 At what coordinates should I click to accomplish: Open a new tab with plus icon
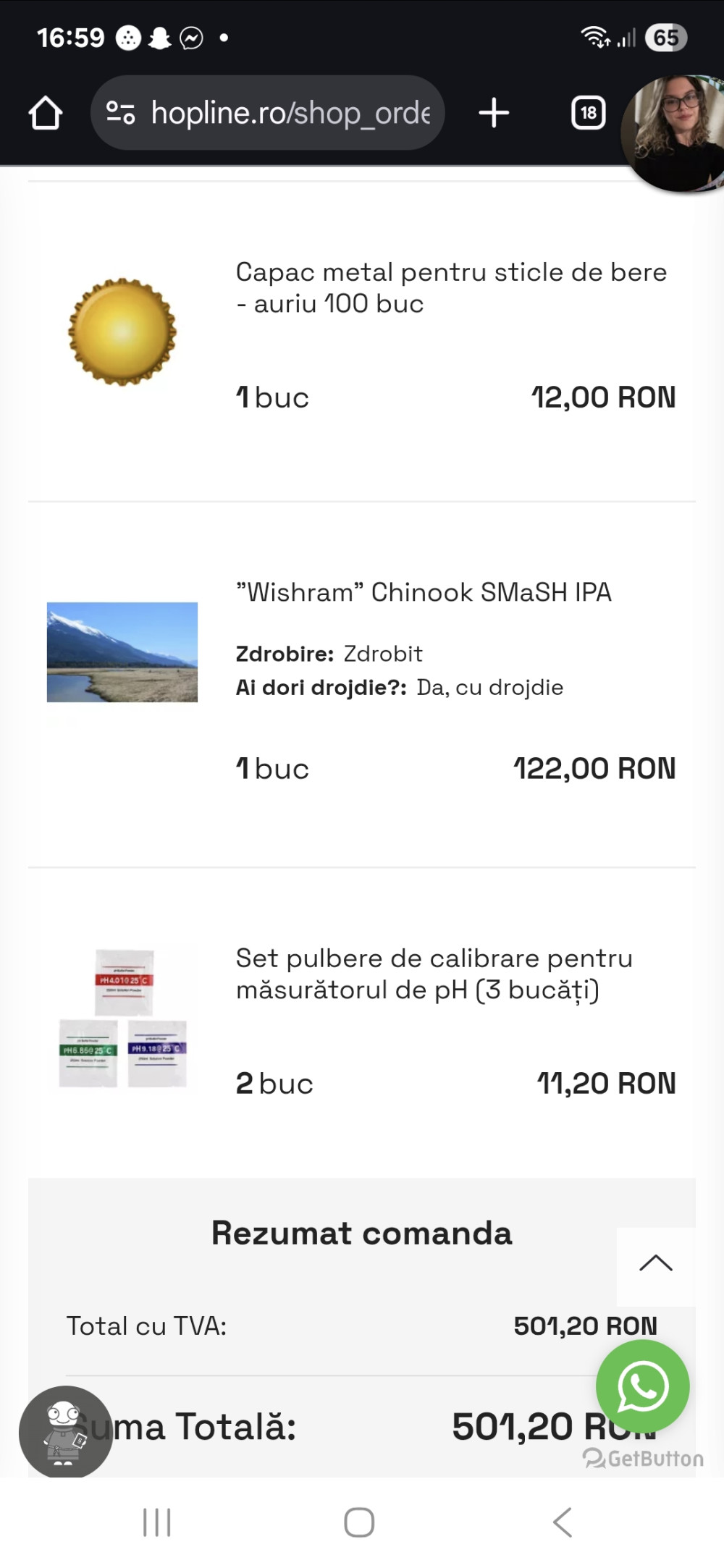pyautogui.click(x=494, y=114)
